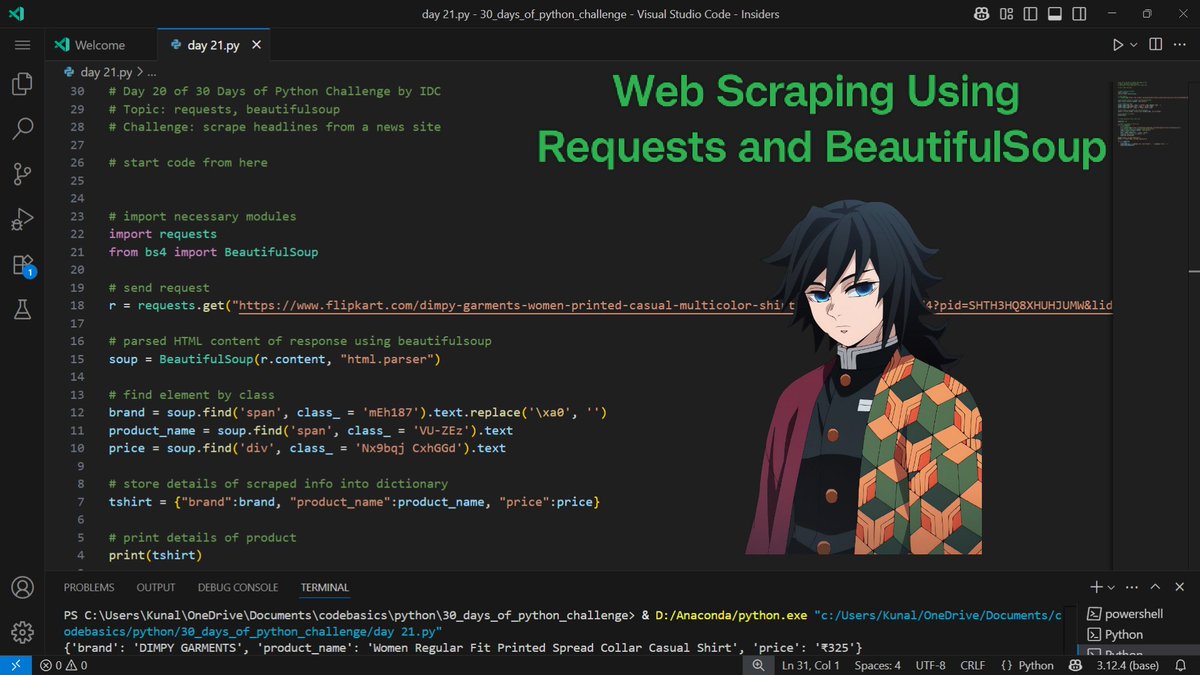Change end of line sequence CRLF
1200x675 pixels.
973,665
